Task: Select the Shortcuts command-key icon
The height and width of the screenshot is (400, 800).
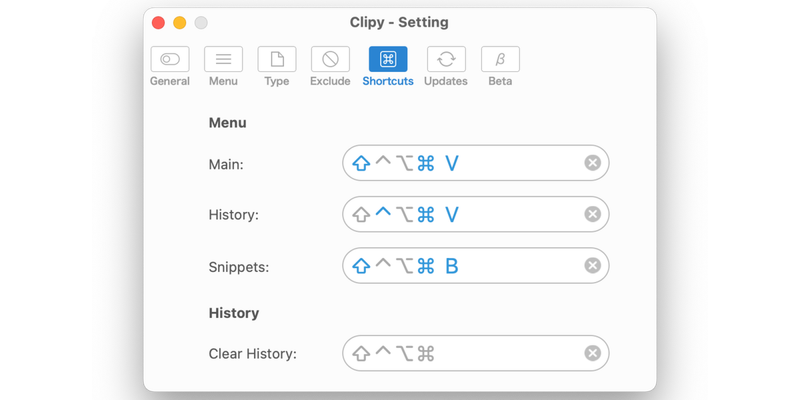Action: [x=388, y=59]
